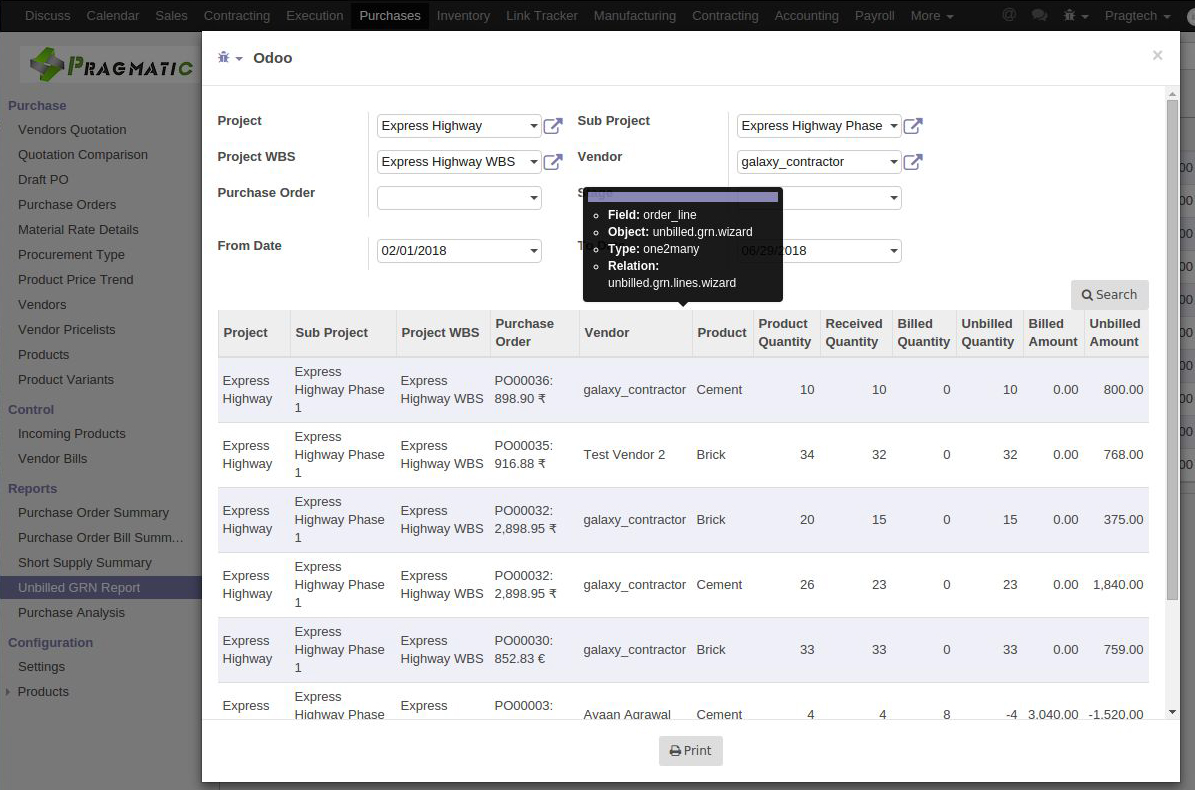The width and height of the screenshot is (1195, 790).
Task: Open the Manufacturing menu
Action: [x=635, y=15]
